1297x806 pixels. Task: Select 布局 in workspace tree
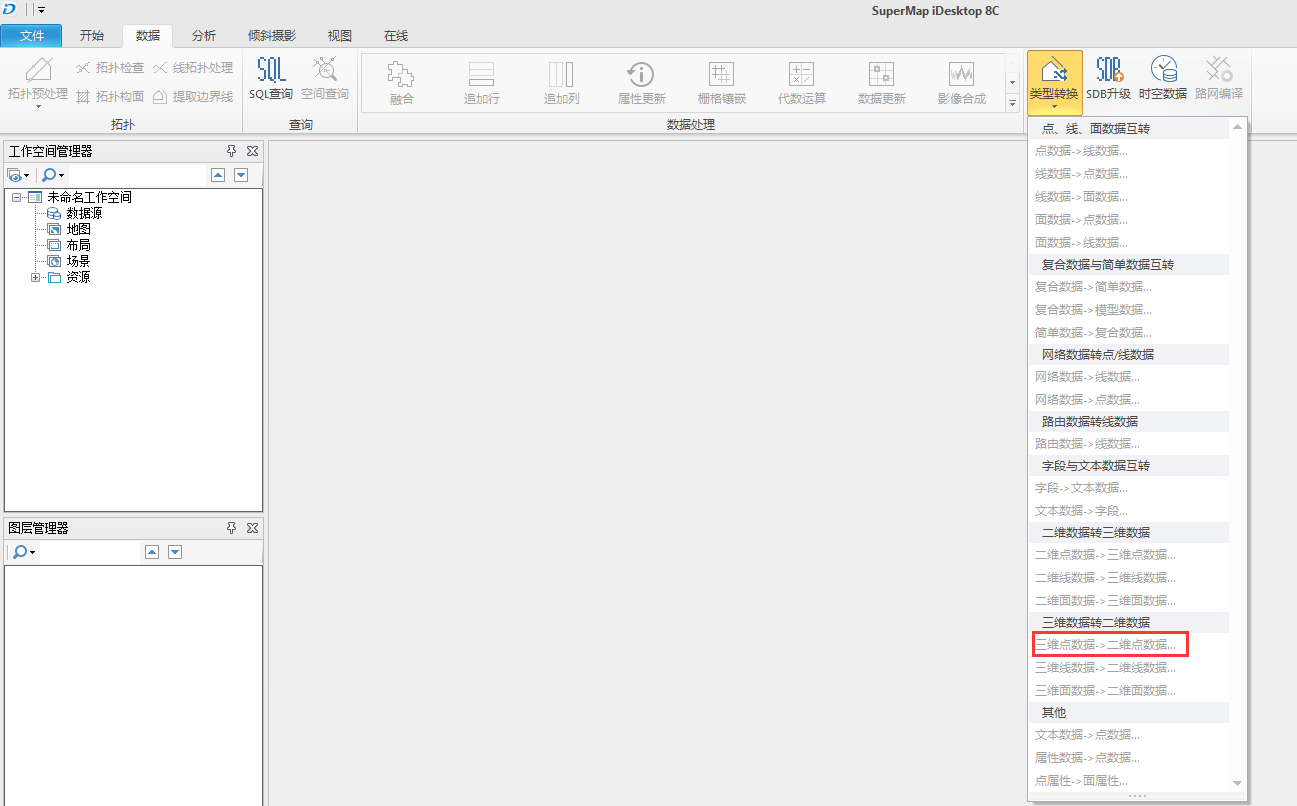(x=78, y=245)
